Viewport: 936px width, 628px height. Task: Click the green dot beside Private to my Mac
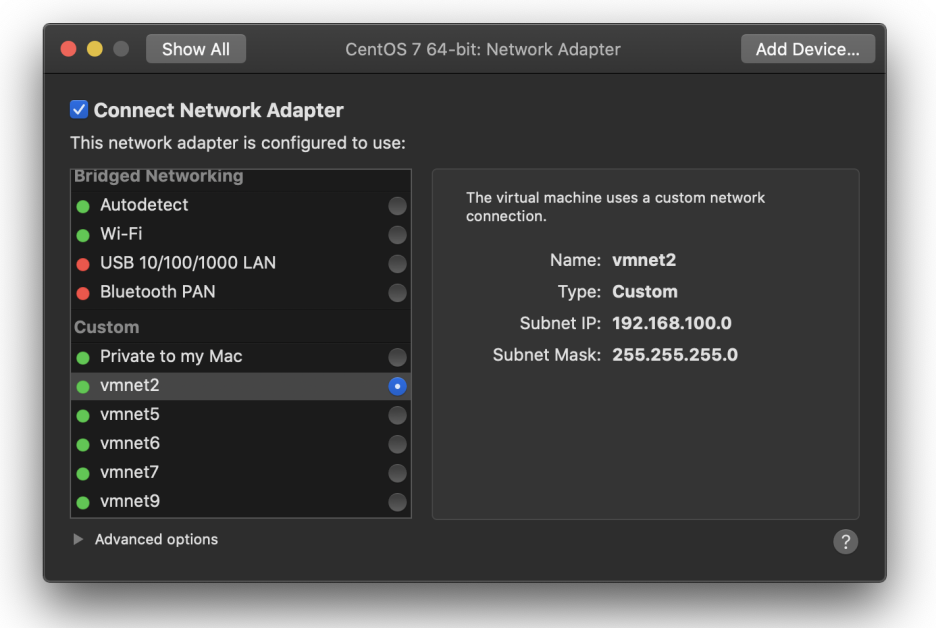[x=83, y=358]
